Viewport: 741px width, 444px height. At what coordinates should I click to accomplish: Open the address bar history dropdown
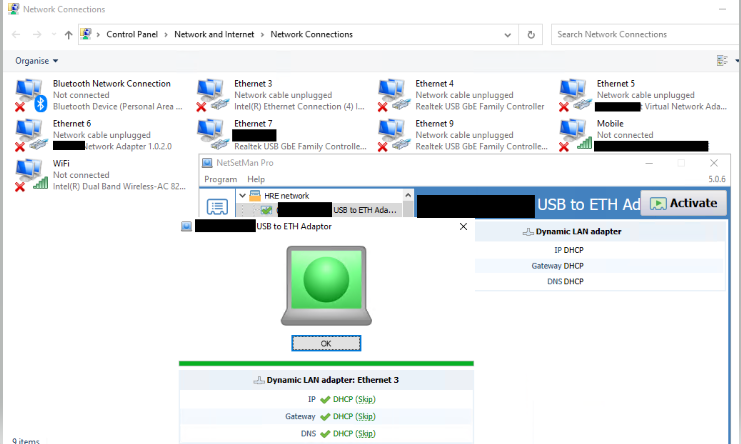[x=508, y=34]
